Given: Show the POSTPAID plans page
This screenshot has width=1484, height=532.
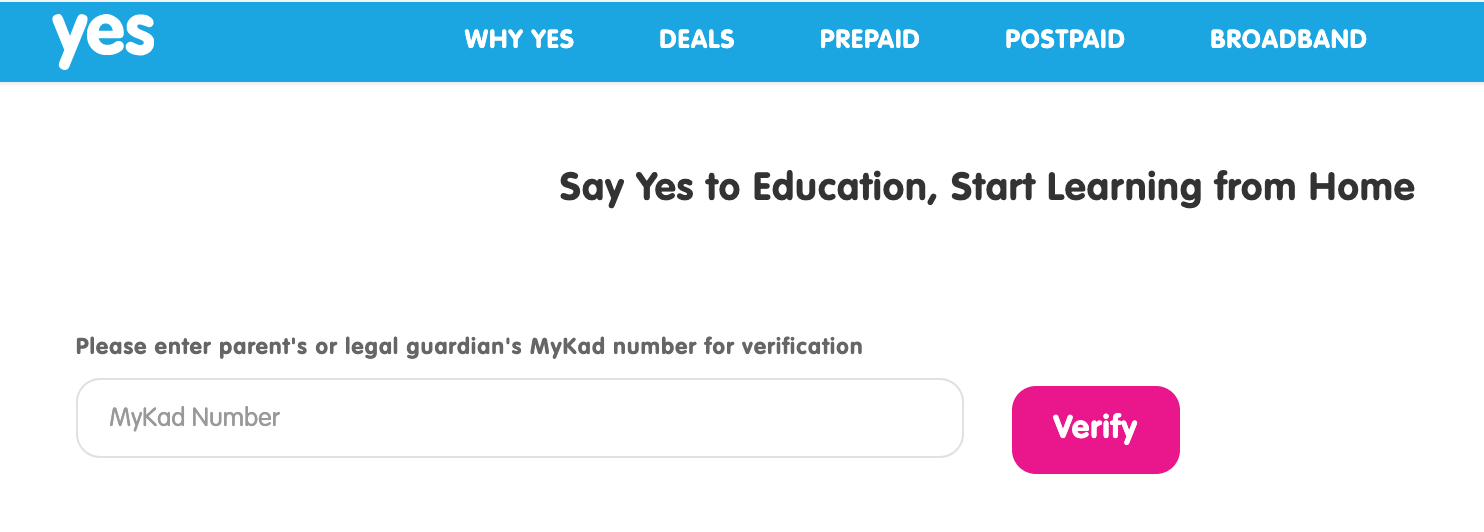Looking at the screenshot, I should point(1065,40).
